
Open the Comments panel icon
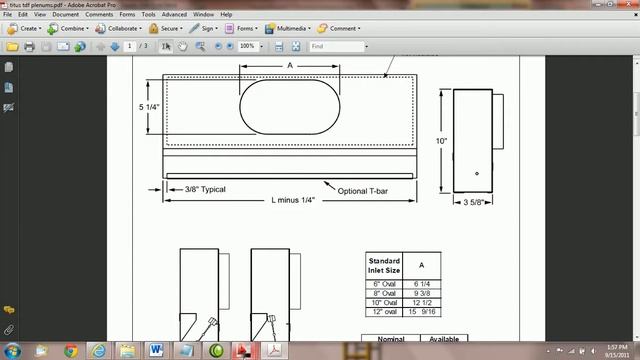click(9, 310)
